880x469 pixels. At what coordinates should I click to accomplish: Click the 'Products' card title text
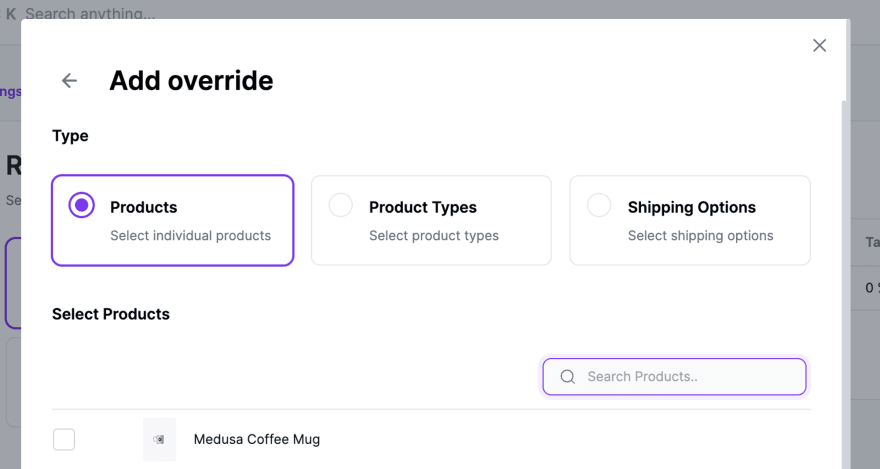144,207
